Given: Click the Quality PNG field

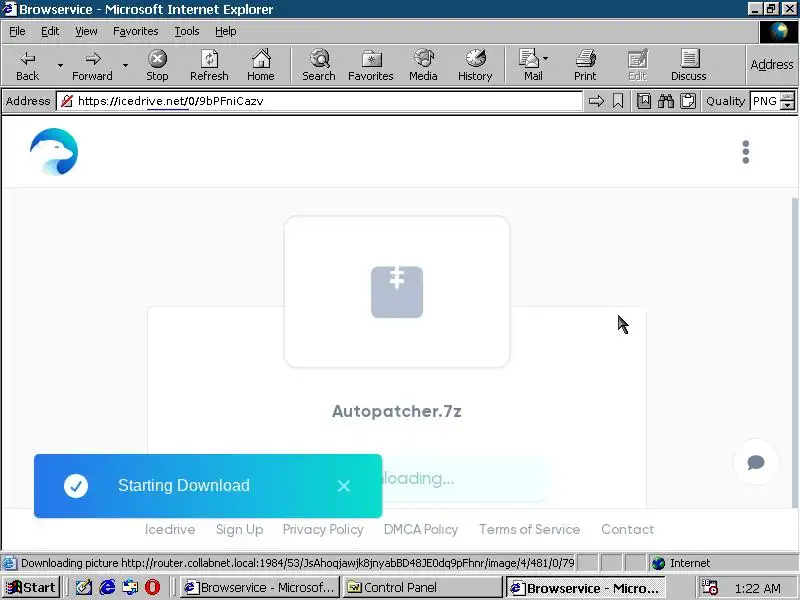Looking at the screenshot, I should (x=765, y=101).
